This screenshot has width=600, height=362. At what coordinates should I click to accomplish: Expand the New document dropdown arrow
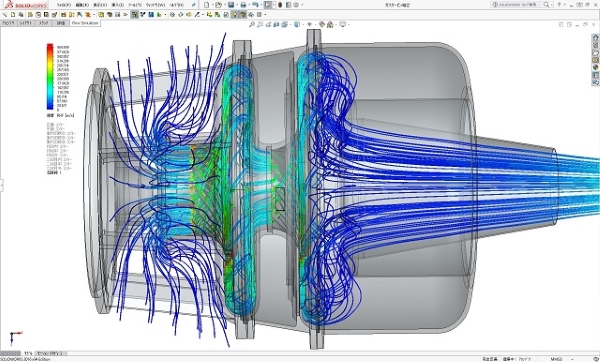coord(212,5)
